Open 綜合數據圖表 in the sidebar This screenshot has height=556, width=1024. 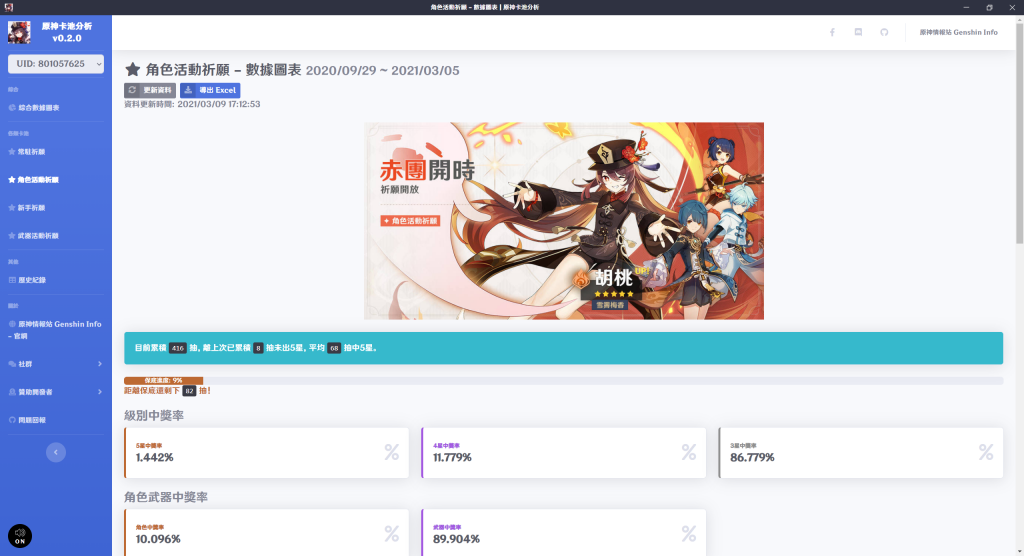34,108
